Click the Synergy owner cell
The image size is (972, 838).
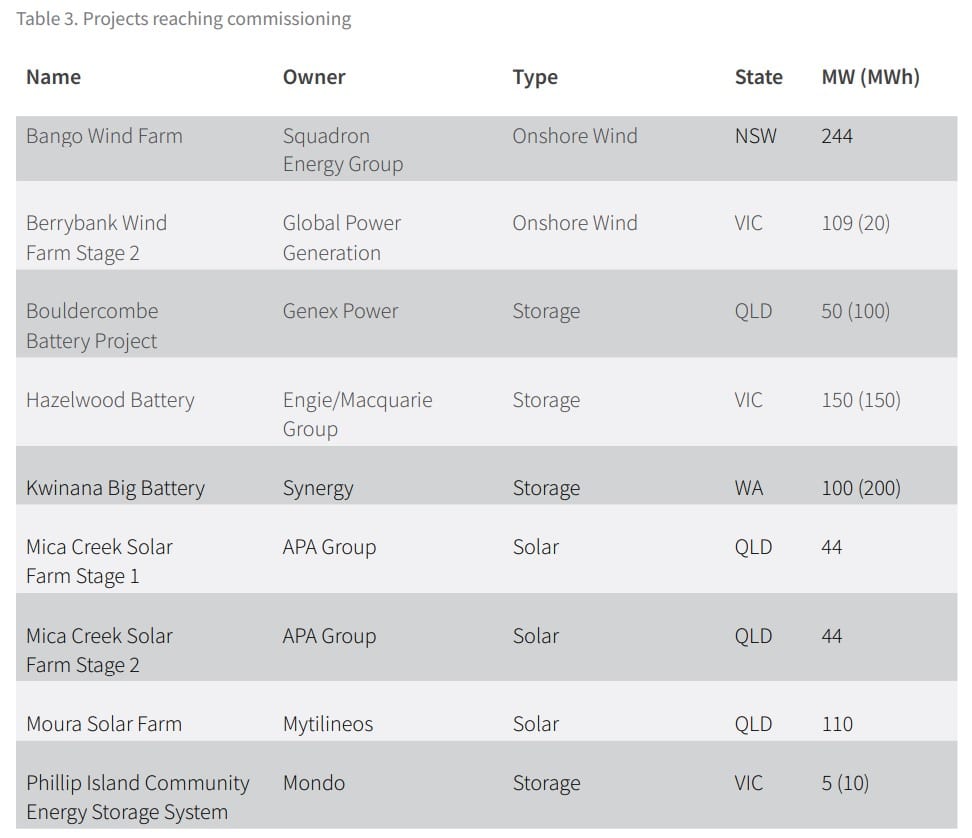[318, 488]
